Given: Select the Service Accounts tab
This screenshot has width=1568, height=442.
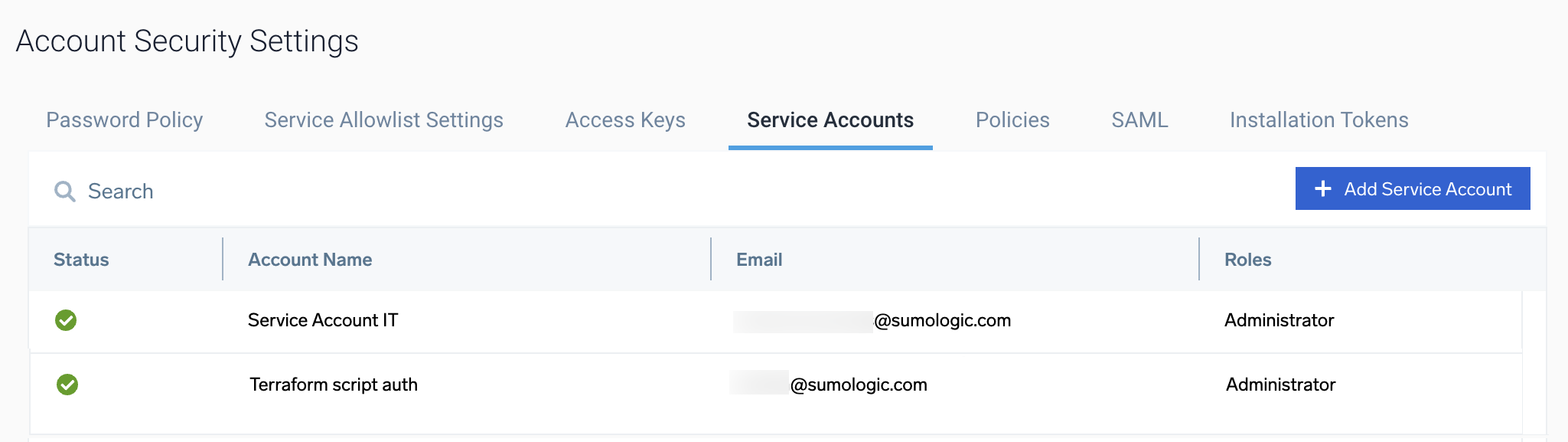Looking at the screenshot, I should [x=830, y=120].
